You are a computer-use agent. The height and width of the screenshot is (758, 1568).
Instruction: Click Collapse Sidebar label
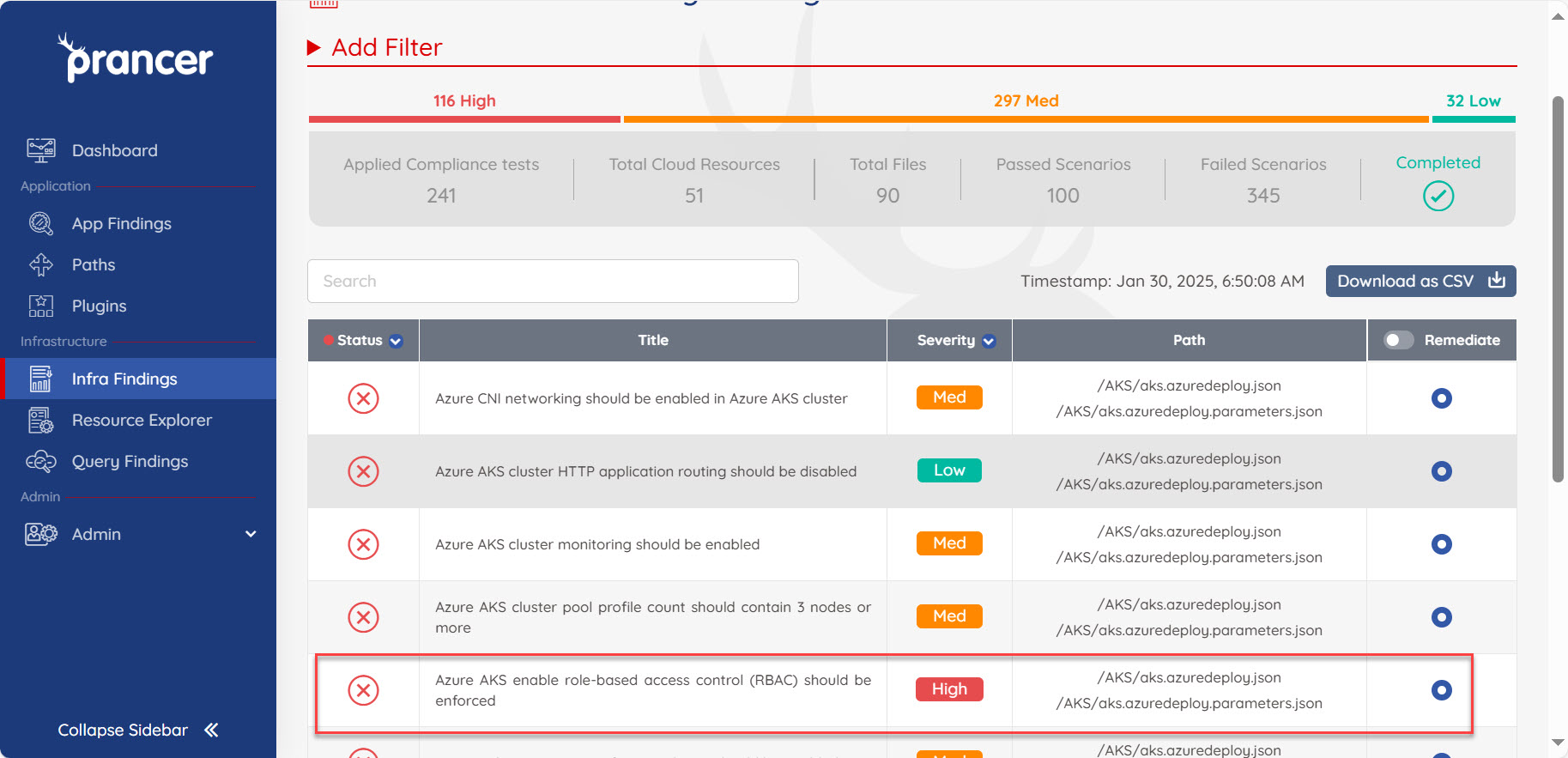123,730
